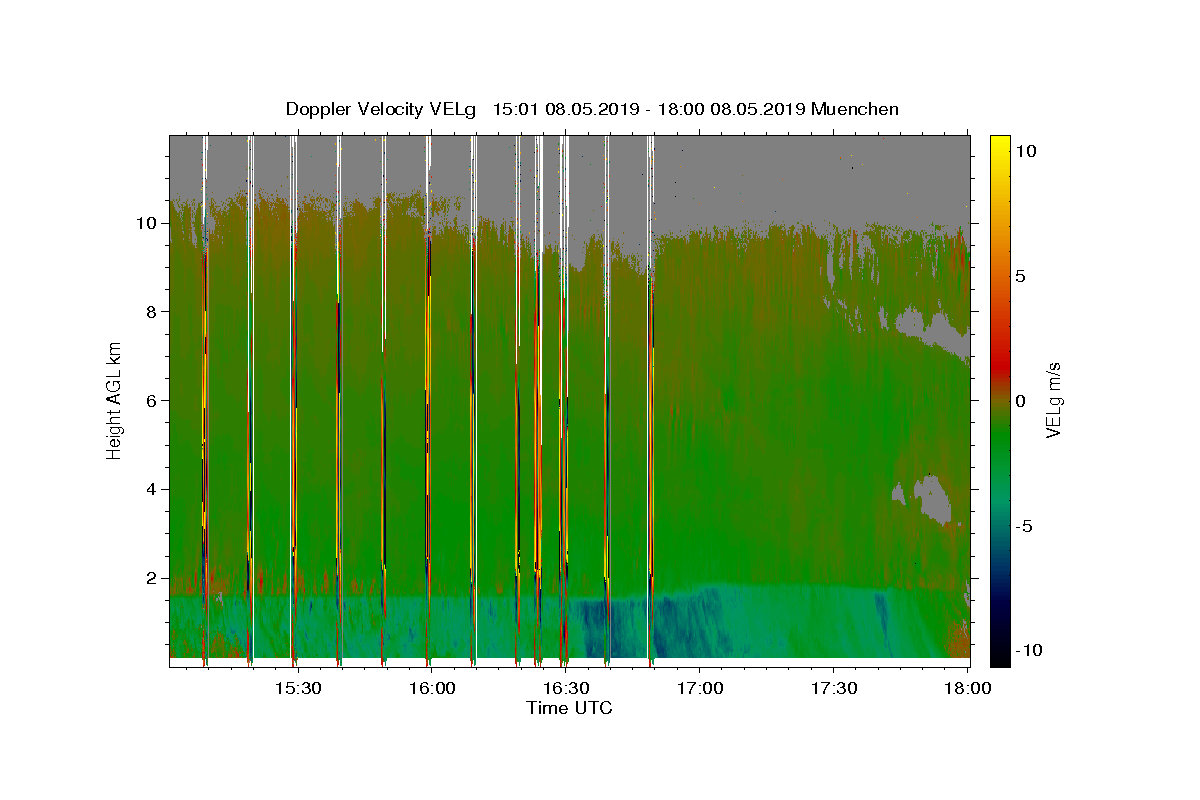
Task: Click the colorbar tick label 5
Action: click(x=1021, y=276)
